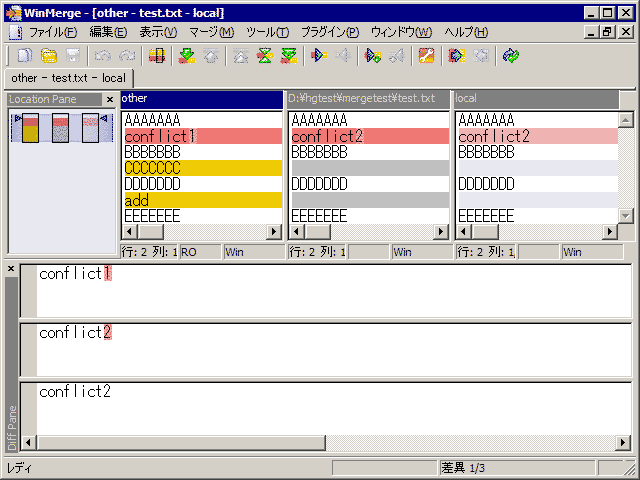Select the 'other - test.txt - local' tab
The height and width of the screenshot is (480, 640).
69,78
